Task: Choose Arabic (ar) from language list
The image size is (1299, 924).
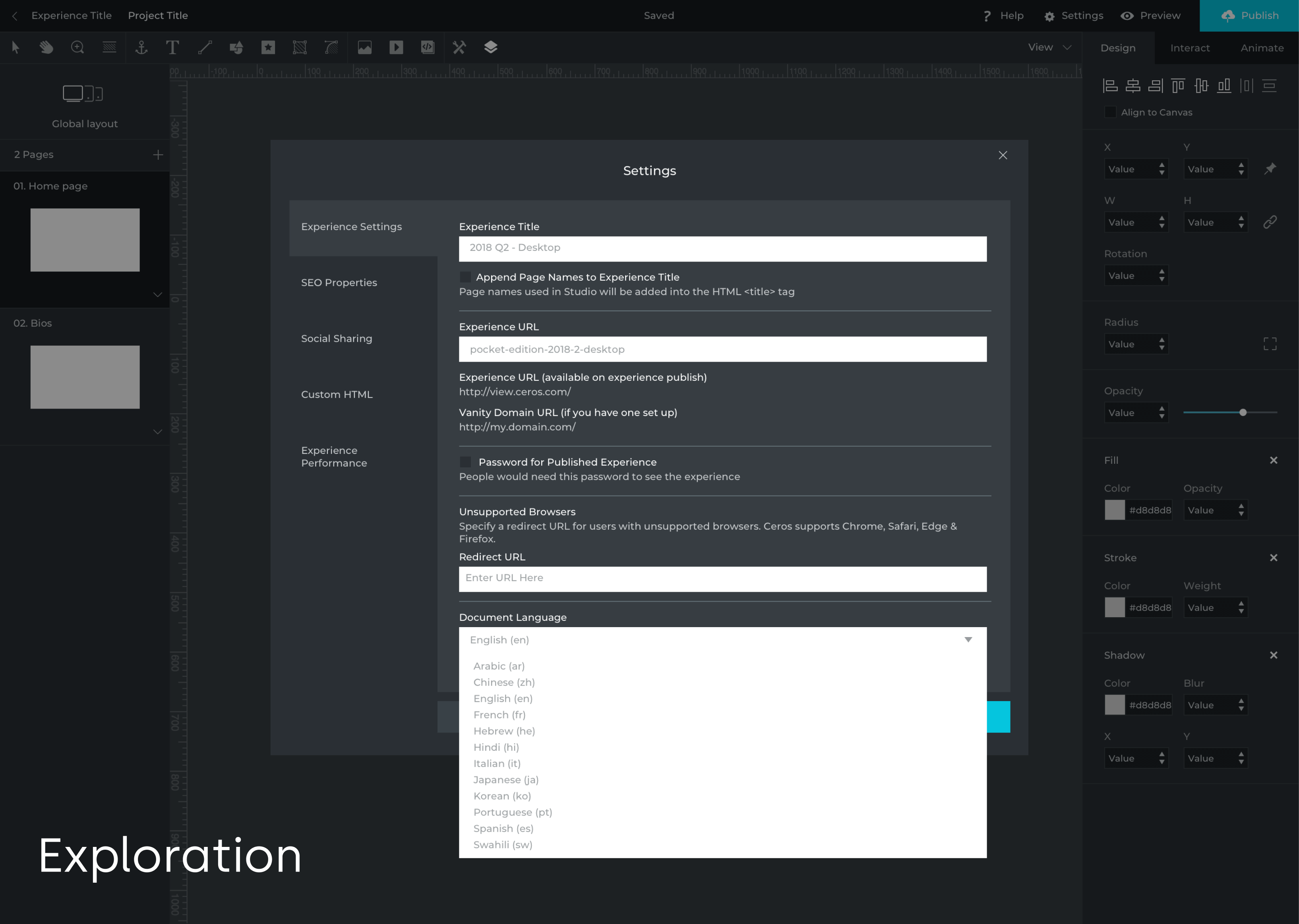Action: point(499,666)
